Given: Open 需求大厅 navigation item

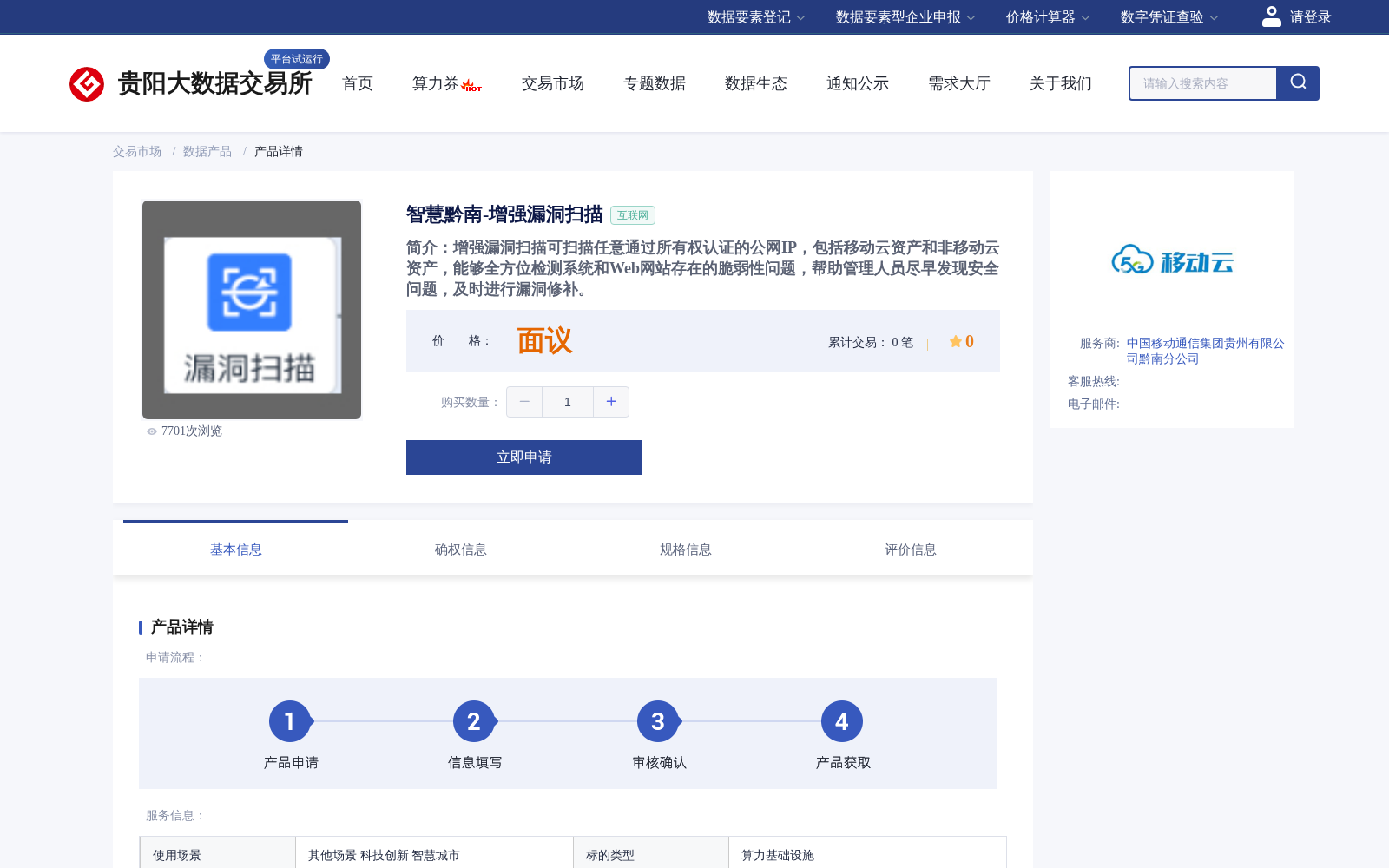Looking at the screenshot, I should [959, 83].
